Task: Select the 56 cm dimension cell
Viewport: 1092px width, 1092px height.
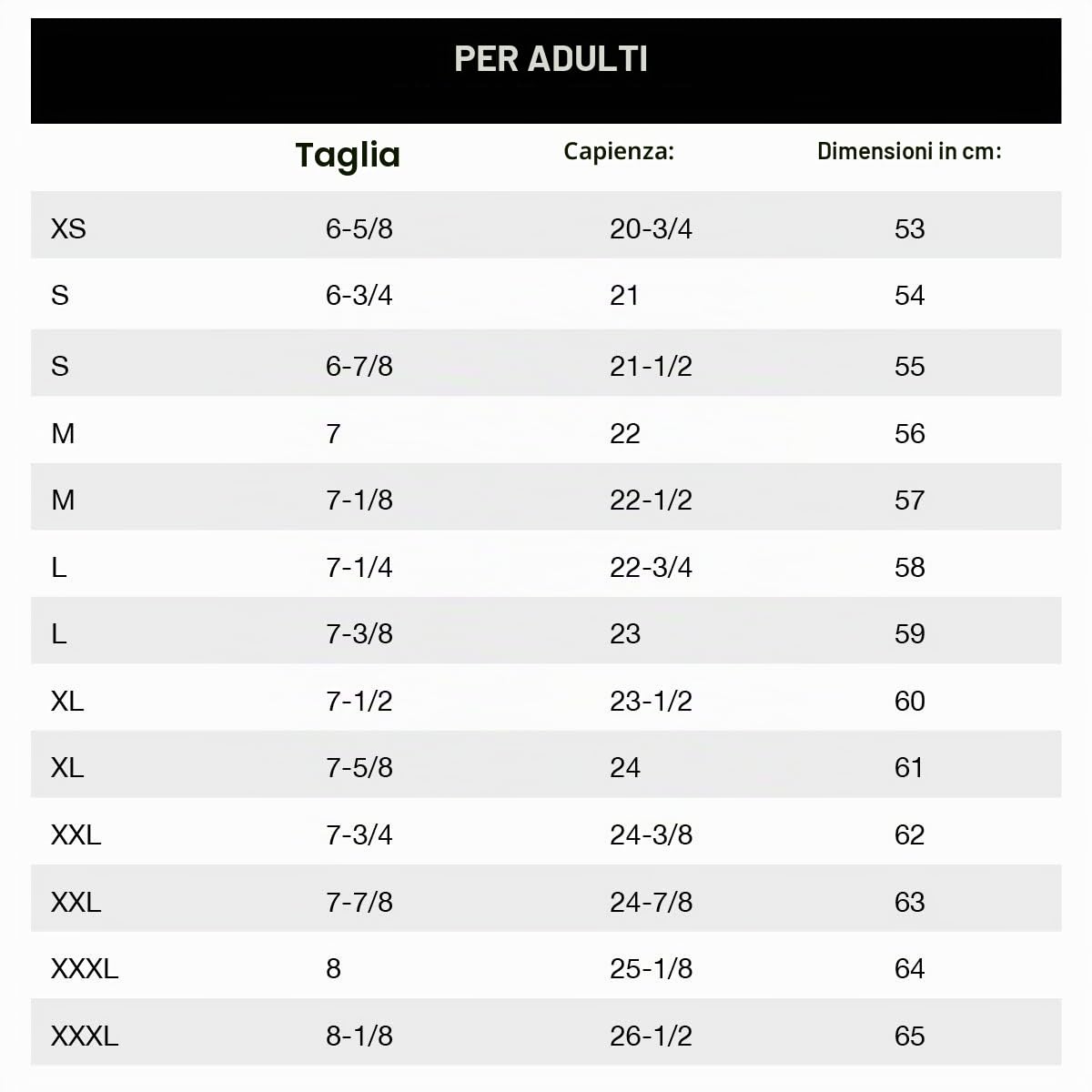Action: 909,433
